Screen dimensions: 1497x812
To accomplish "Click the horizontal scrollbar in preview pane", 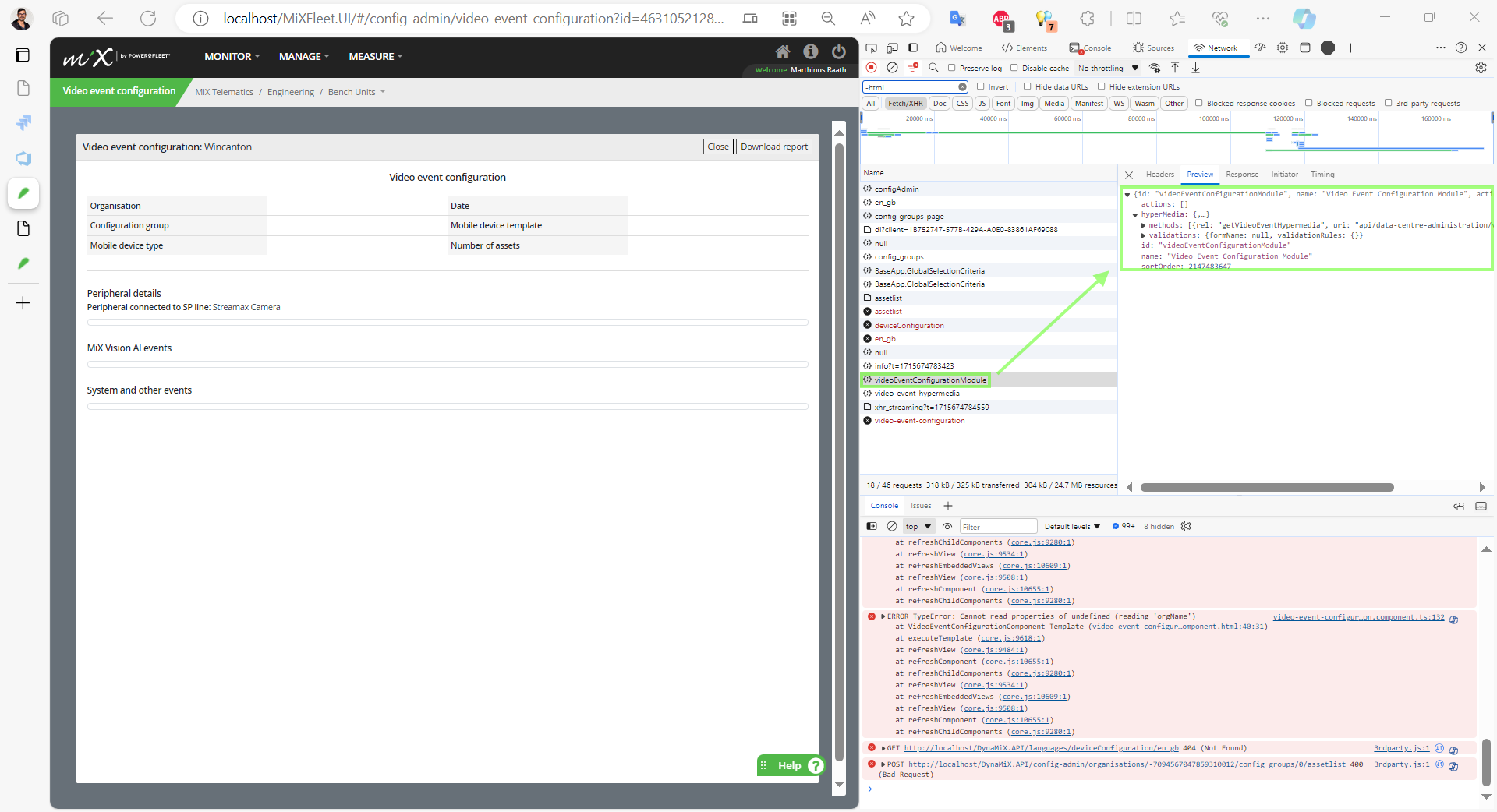I will pos(1266,487).
